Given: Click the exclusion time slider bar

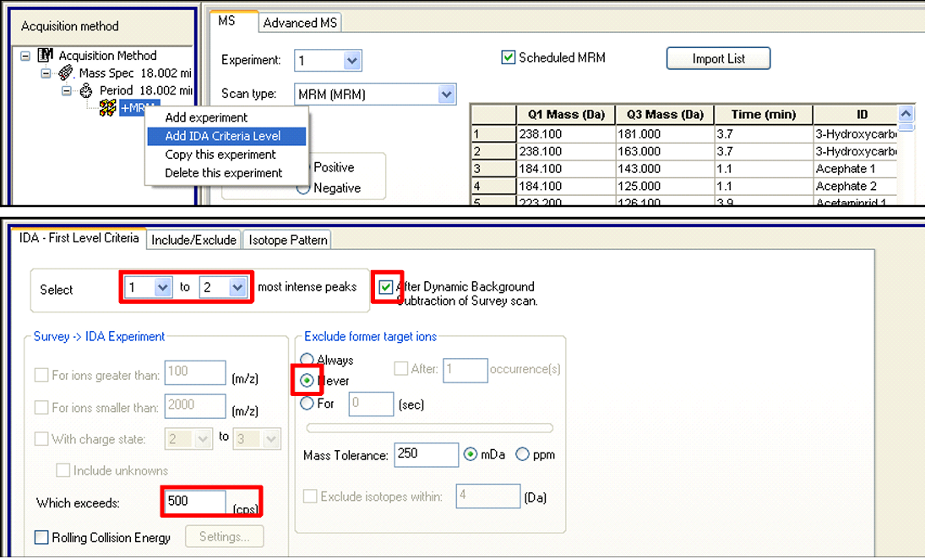Looking at the screenshot, I should tap(429, 428).
